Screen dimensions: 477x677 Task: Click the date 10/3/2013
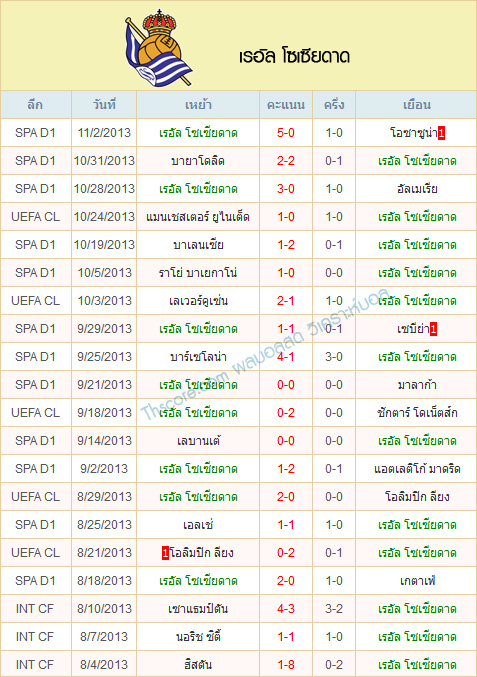tap(104, 301)
